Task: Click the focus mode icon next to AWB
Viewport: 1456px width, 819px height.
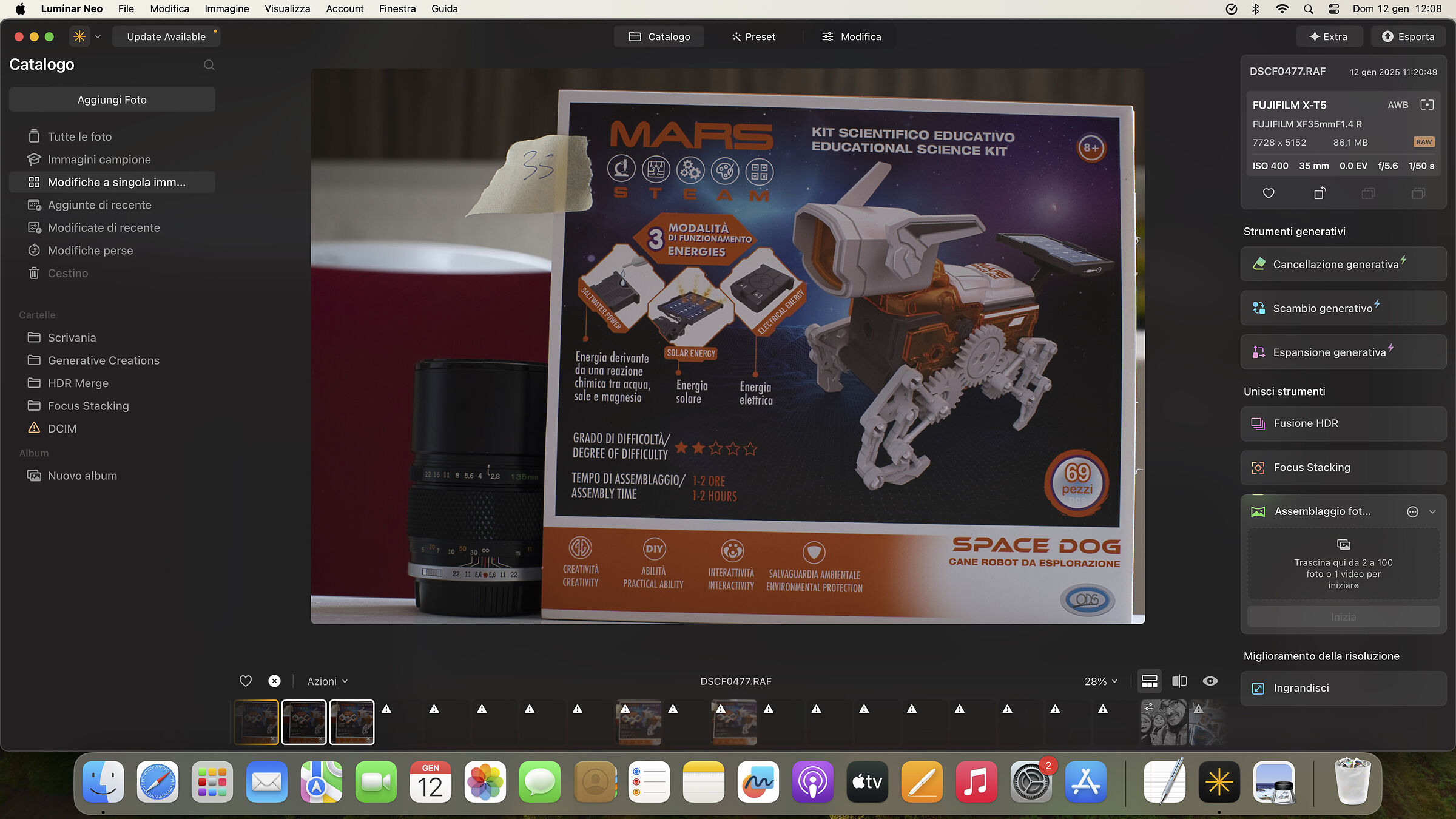Action: pos(1427,104)
